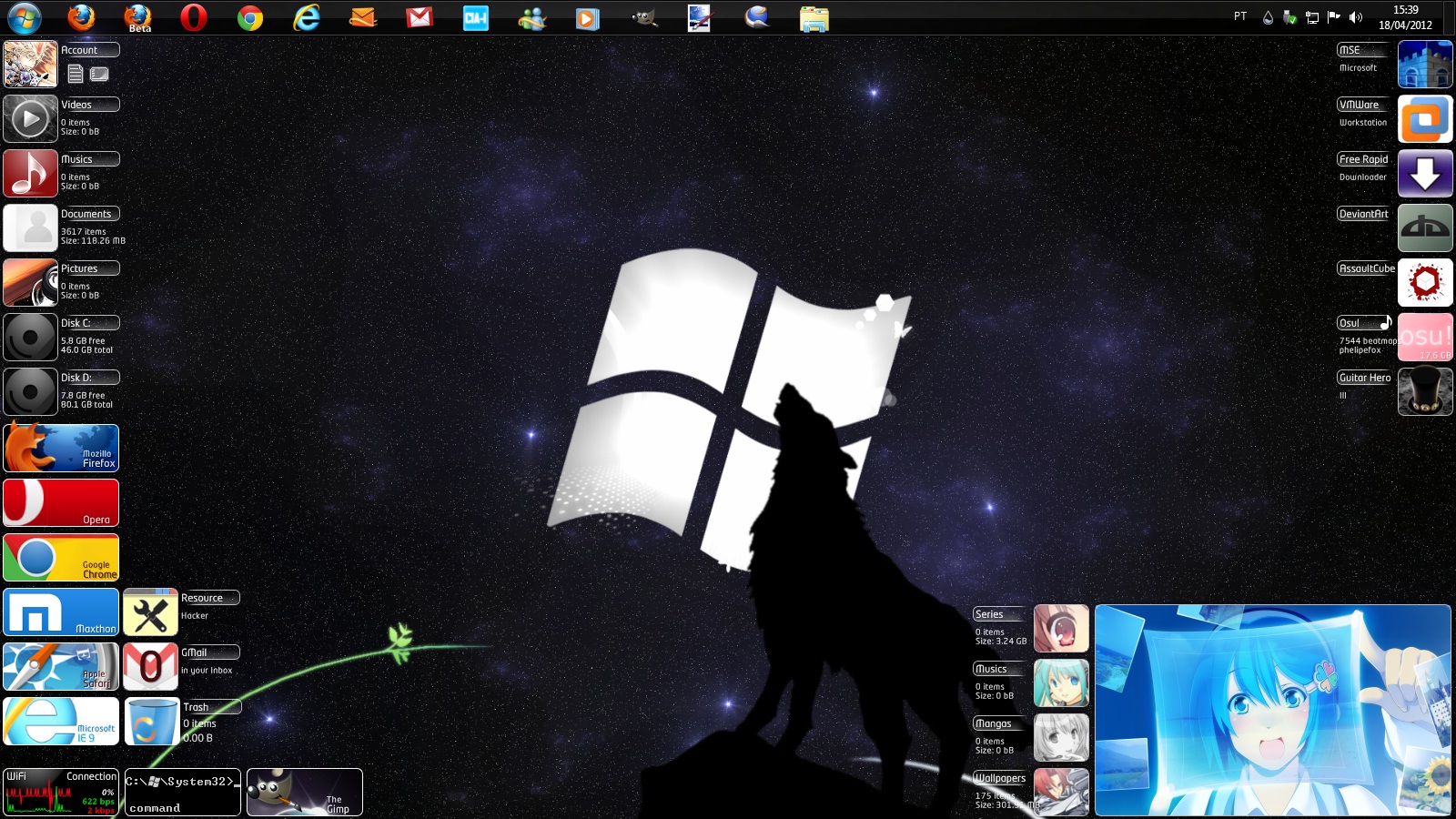Open the Wallpapers folder thumbnail
This screenshot has width=1456, height=819.
1061,792
